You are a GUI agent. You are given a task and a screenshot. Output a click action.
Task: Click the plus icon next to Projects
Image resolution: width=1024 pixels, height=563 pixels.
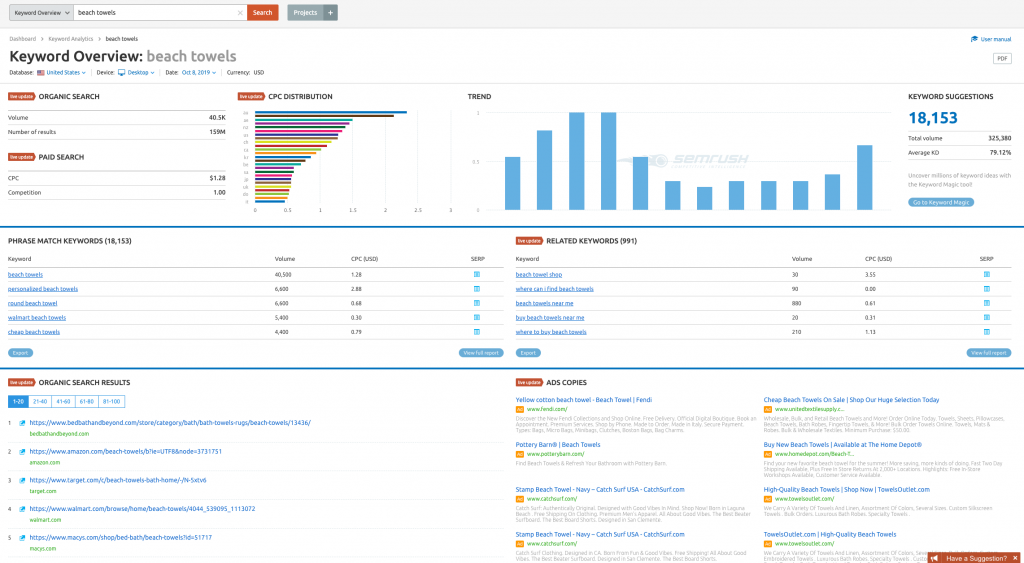[x=331, y=13]
